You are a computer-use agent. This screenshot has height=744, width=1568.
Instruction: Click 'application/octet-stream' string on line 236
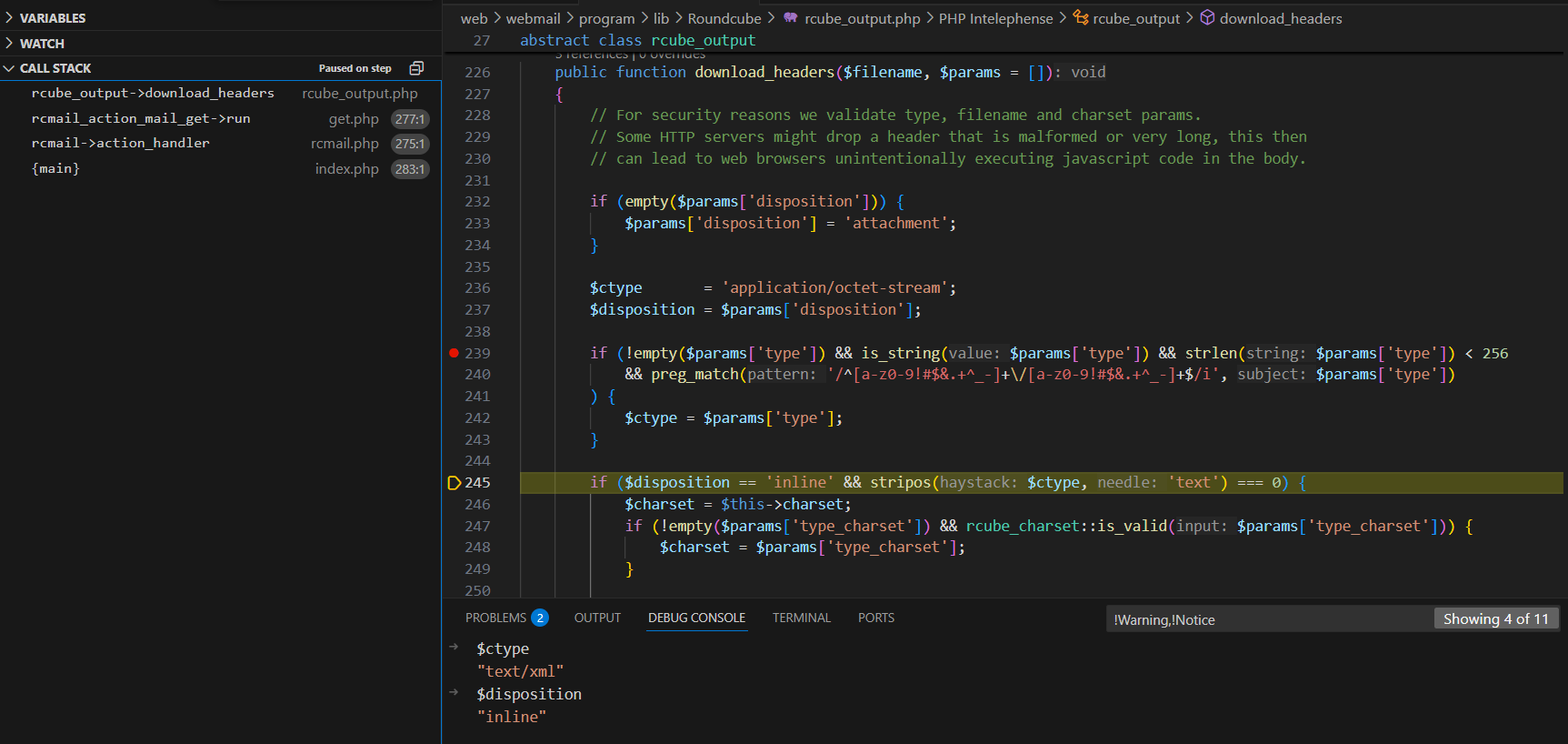click(834, 287)
